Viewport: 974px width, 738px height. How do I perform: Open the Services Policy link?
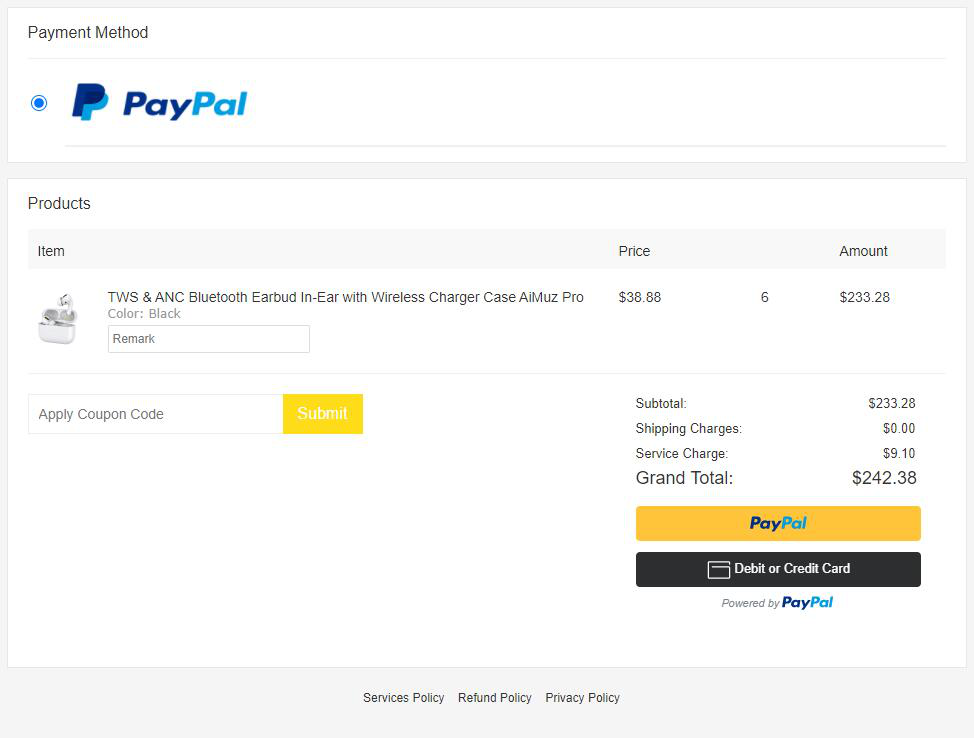(x=403, y=698)
